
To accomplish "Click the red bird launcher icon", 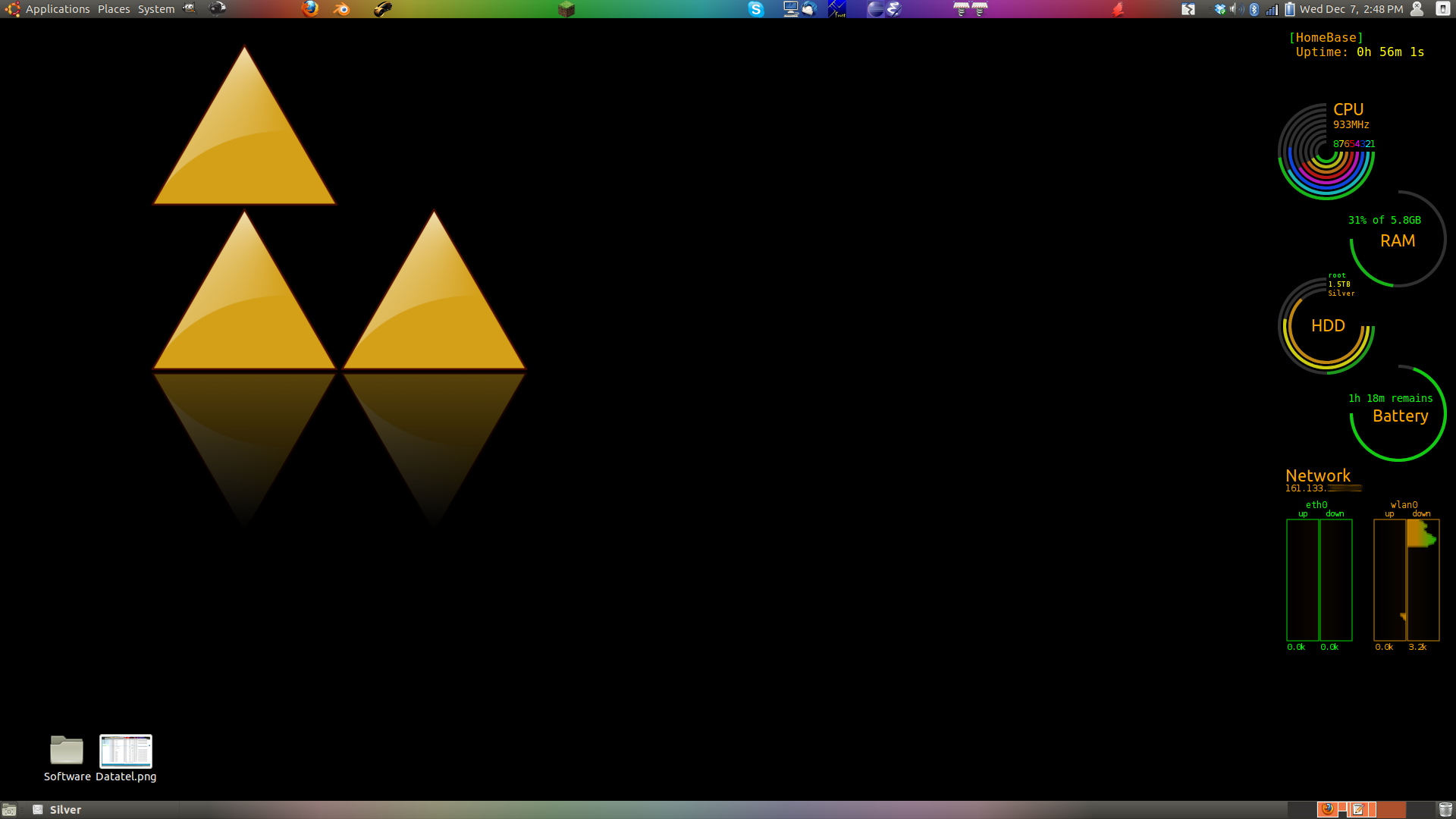I will [x=1118, y=9].
